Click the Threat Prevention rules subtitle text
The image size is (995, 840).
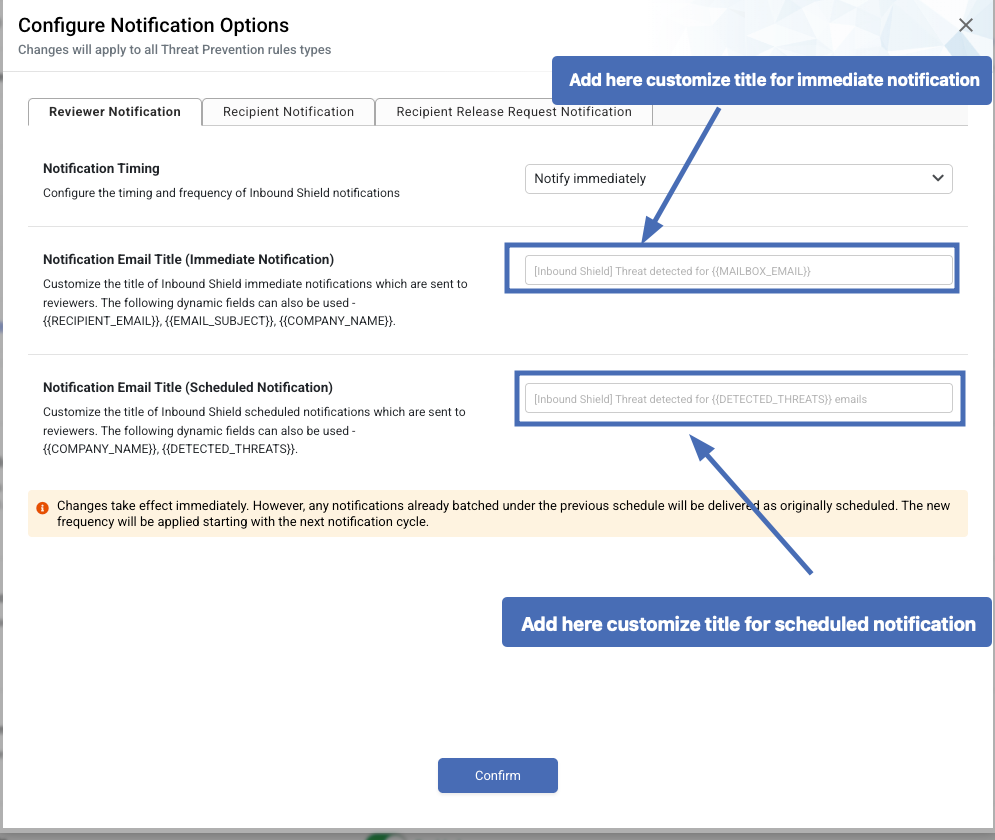(175, 49)
